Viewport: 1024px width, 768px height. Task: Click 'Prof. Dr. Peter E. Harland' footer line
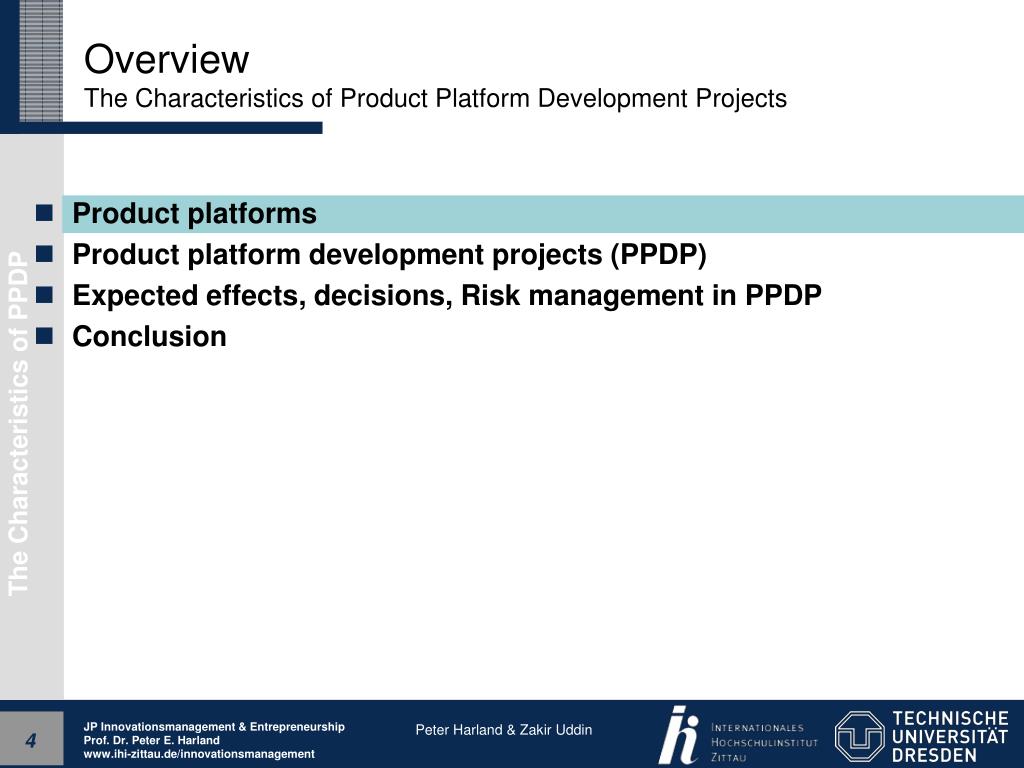click(x=152, y=741)
